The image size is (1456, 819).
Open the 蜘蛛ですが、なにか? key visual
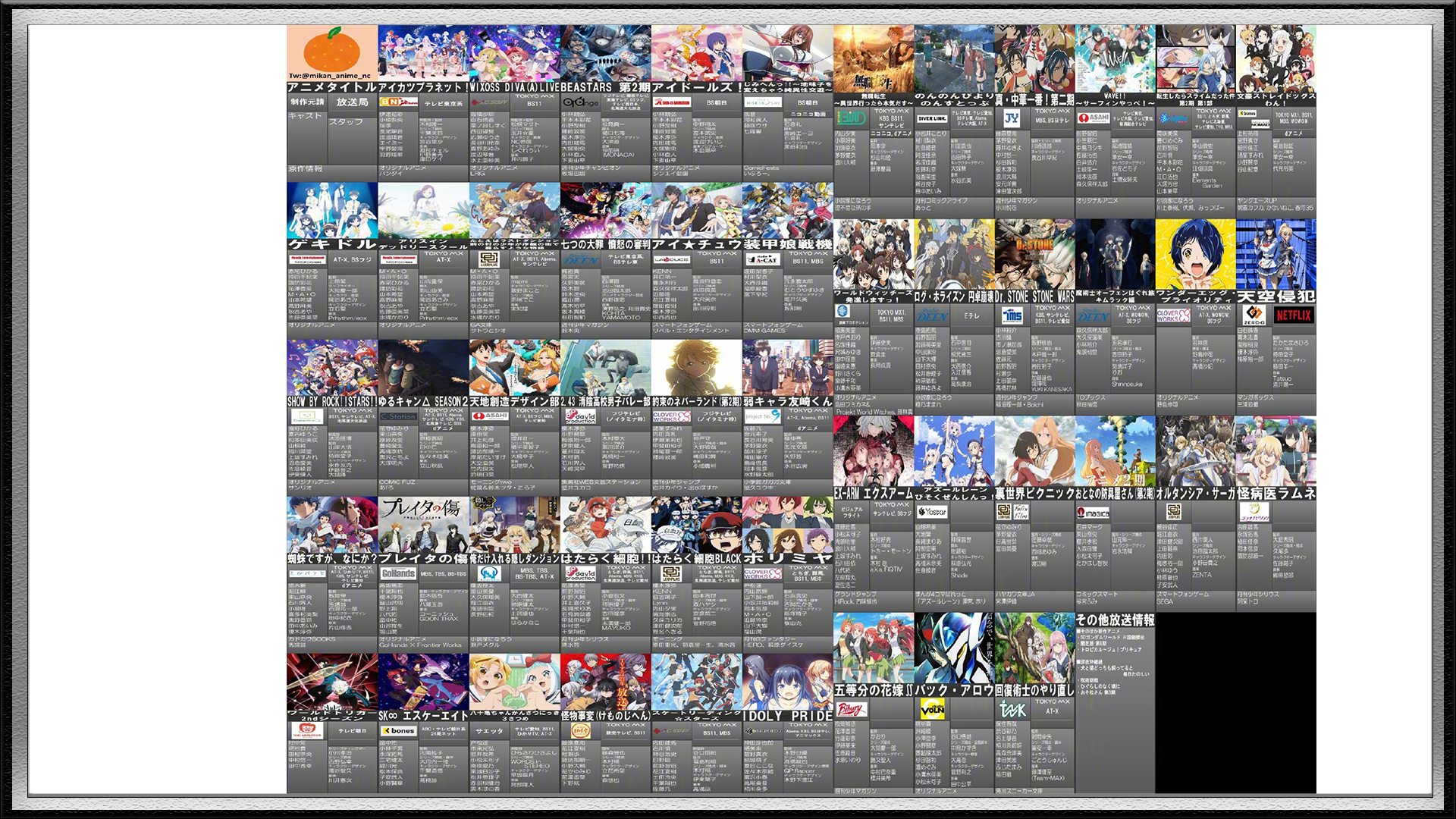332,524
